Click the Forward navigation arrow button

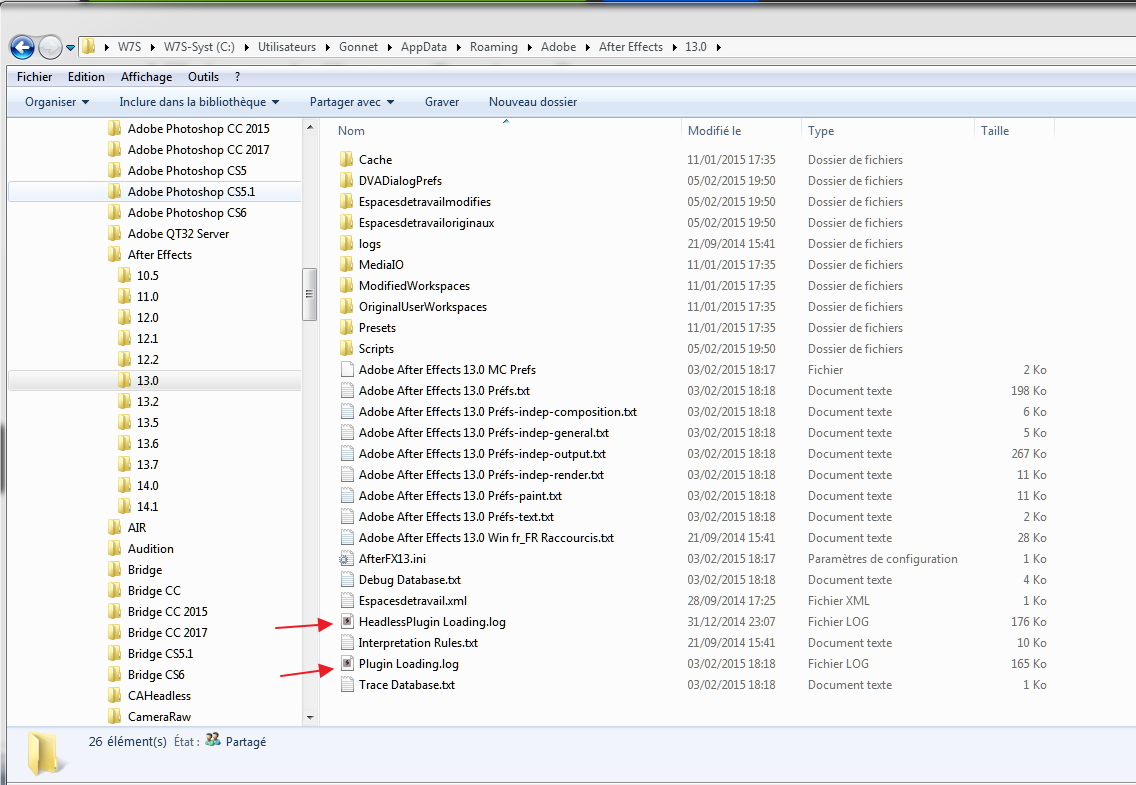50,48
